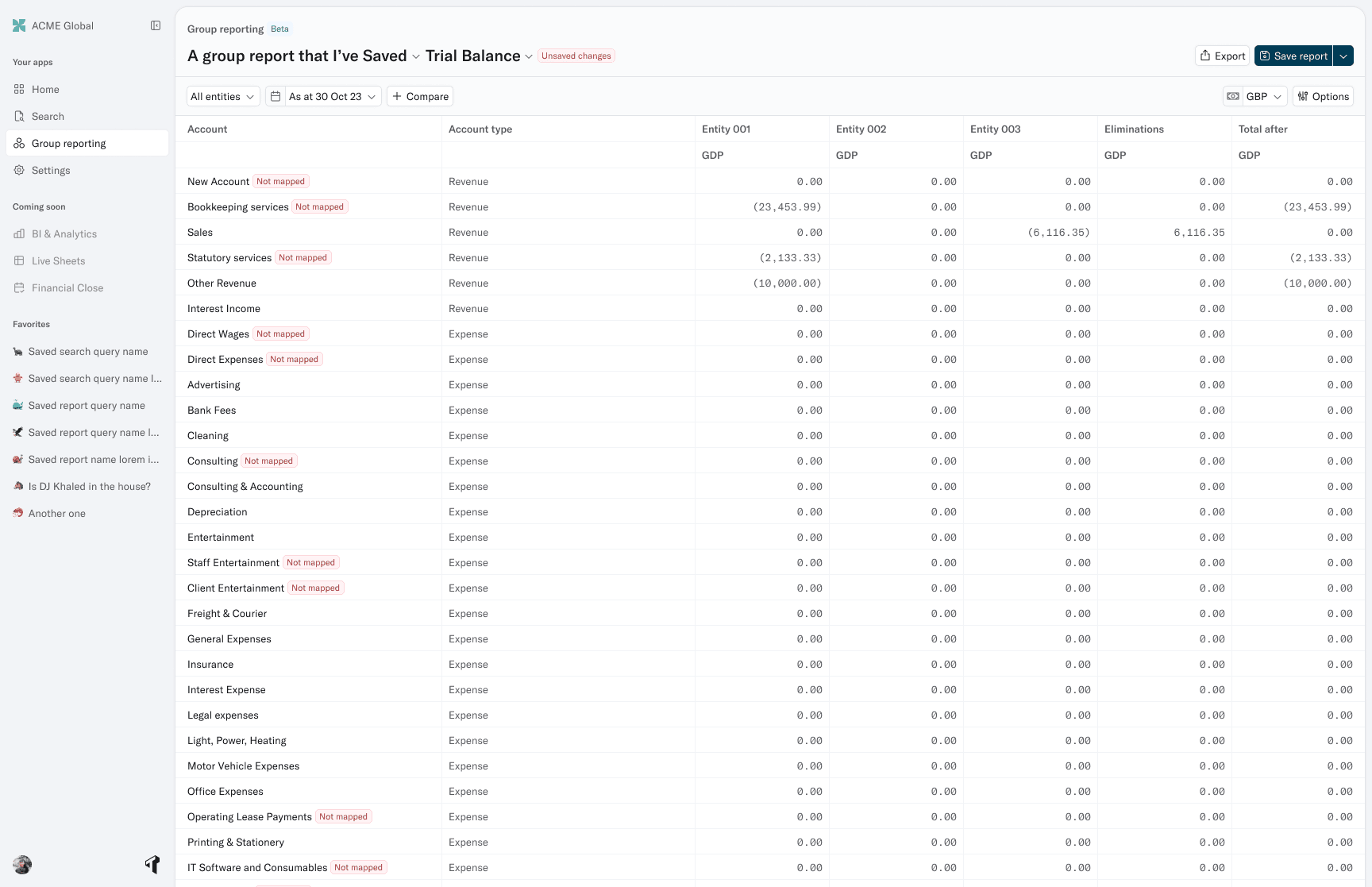Open the All entities dropdown
Screen dimensions: 1372x887
click(x=222, y=96)
